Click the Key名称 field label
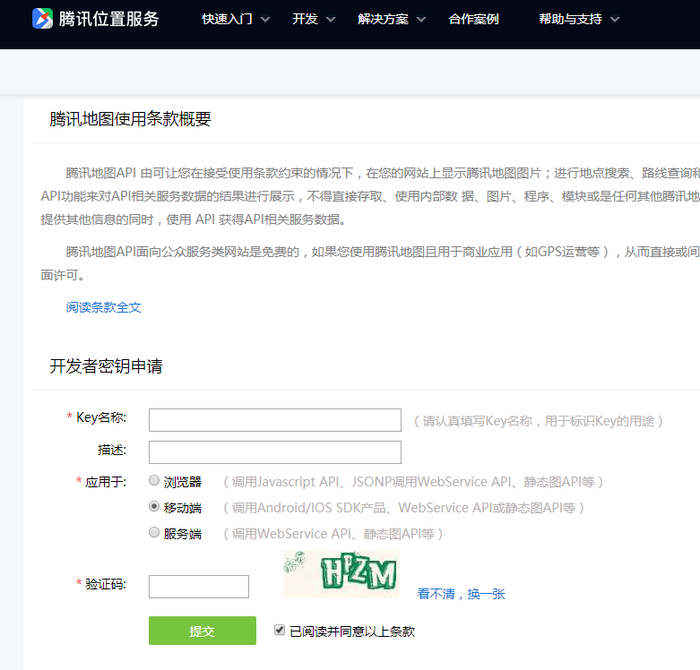Image resolution: width=700 pixels, height=670 pixels. point(101,417)
